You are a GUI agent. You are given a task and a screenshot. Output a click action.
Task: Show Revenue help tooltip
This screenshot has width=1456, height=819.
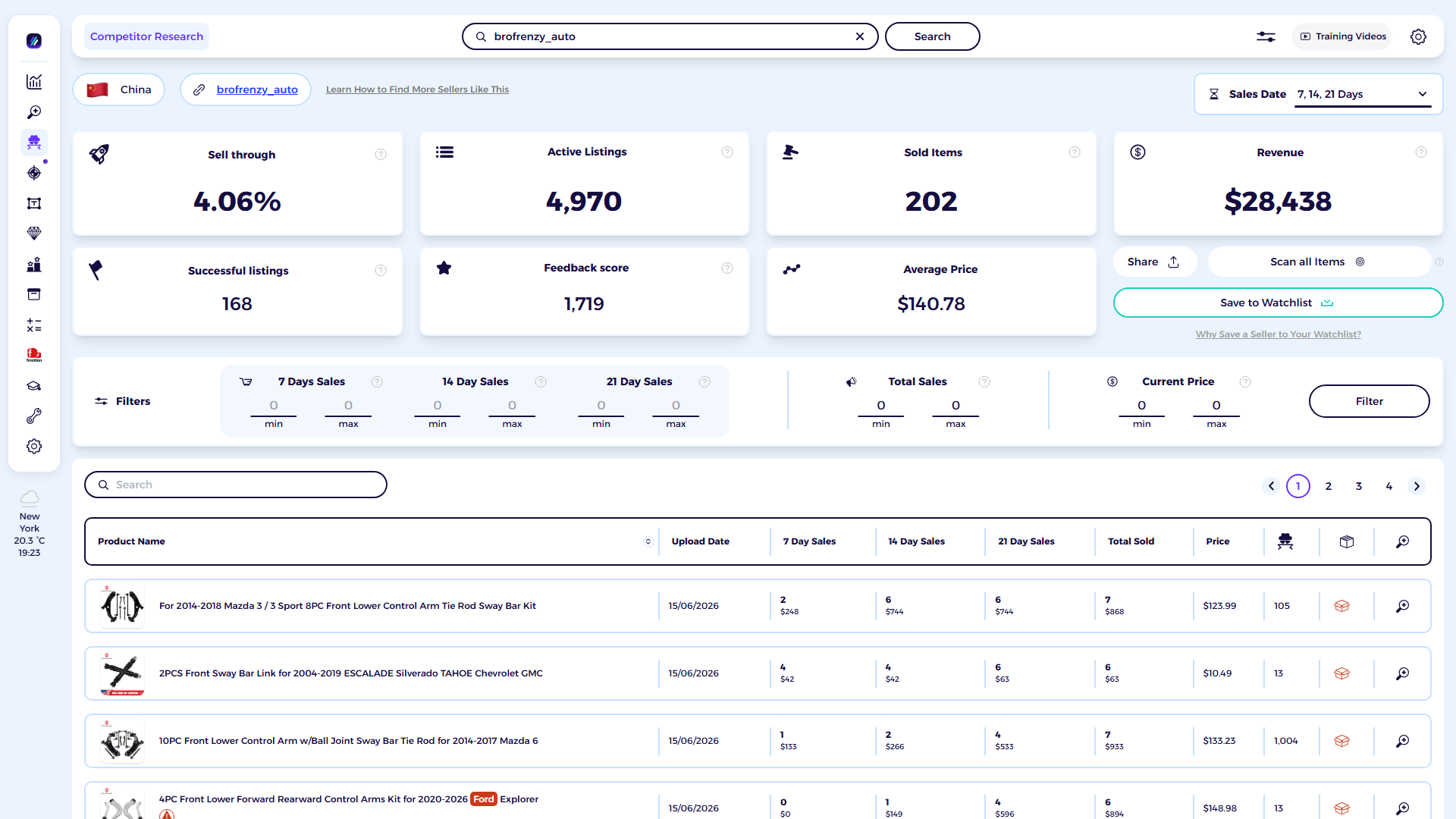(1421, 152)
